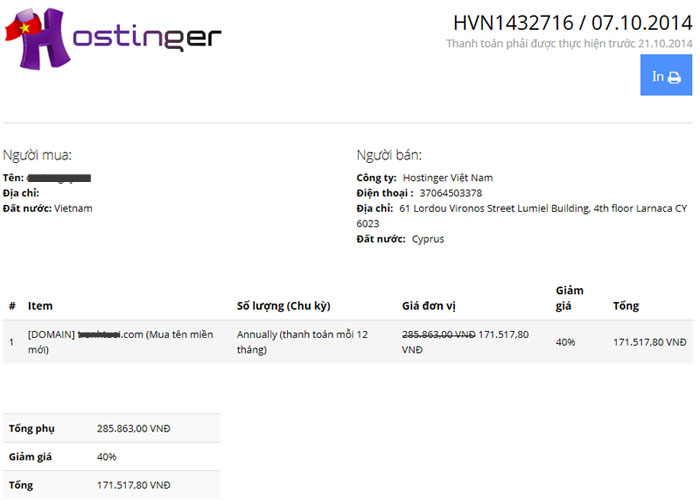Click the Tổng column header
Screen dimensions: 700x500
point(625,306)
